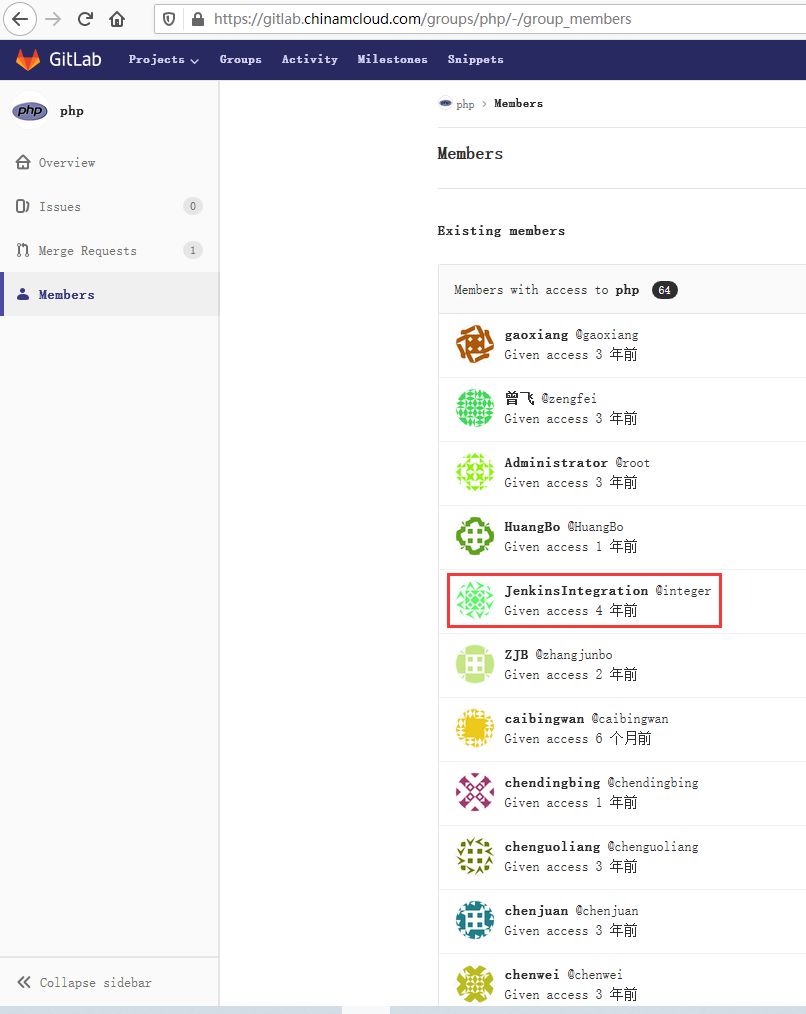Click the Issues sidebar icon
Viewport: 806px width, 1014px height.
tap(23, 206)
